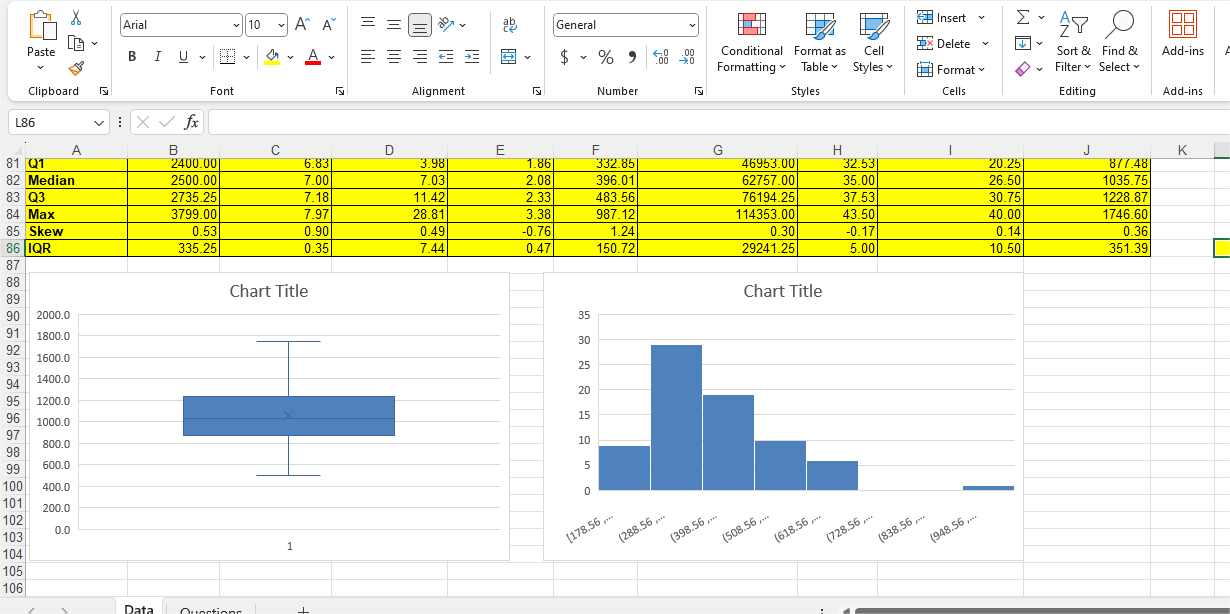
Task: Select the Format Painter brush
Action: point(77,68)
